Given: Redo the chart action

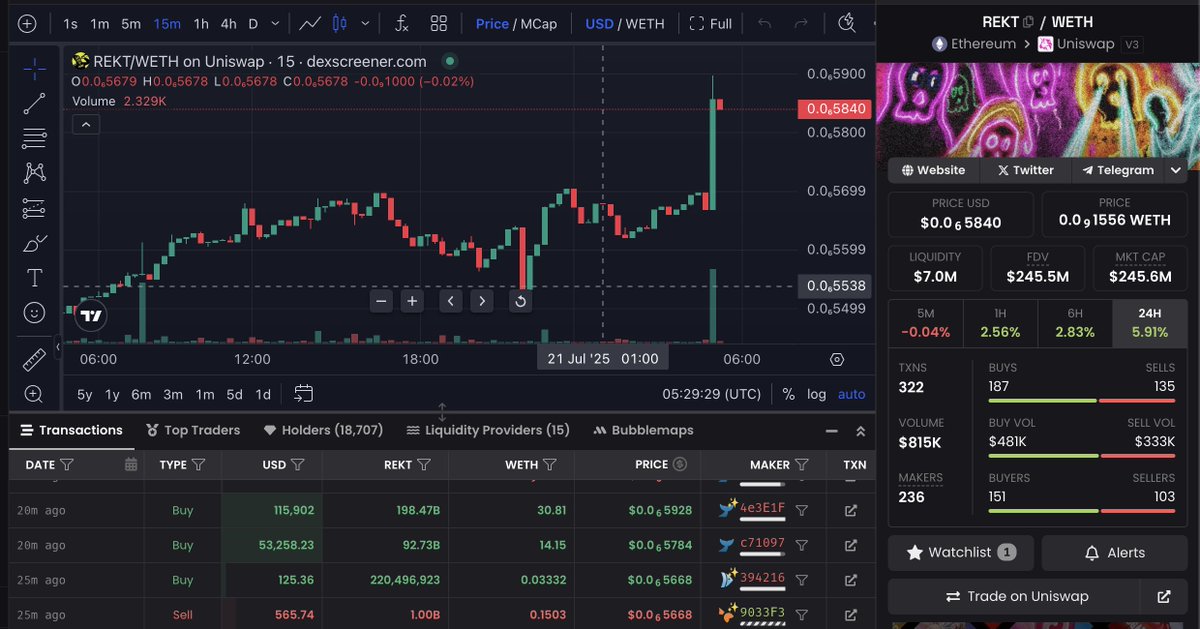Looking at the screenshot, I should (800, 23).
